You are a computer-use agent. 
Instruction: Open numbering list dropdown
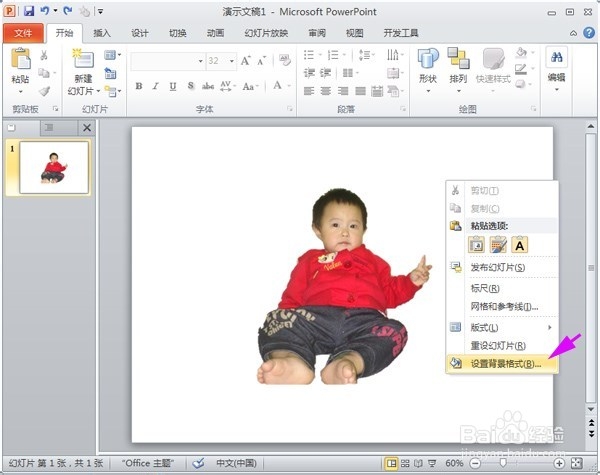point(344,55)
